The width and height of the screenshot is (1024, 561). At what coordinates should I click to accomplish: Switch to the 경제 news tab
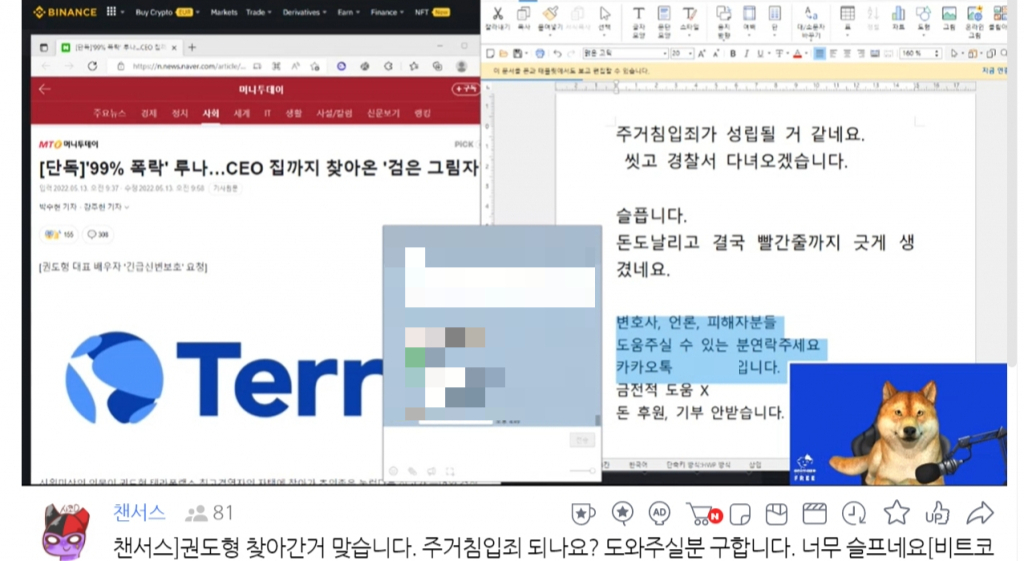[149, 113]
